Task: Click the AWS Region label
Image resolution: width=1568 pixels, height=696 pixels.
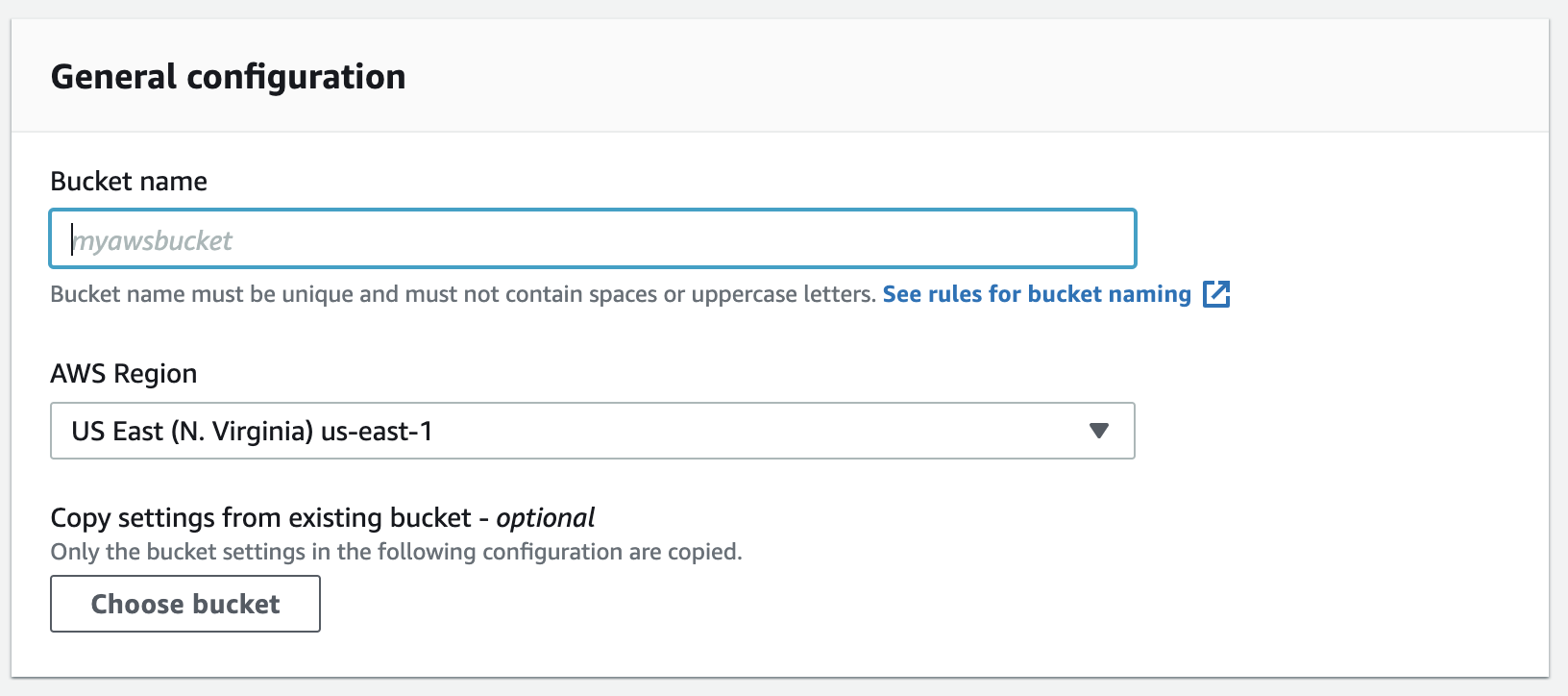Action: click(x=123, y=373)
